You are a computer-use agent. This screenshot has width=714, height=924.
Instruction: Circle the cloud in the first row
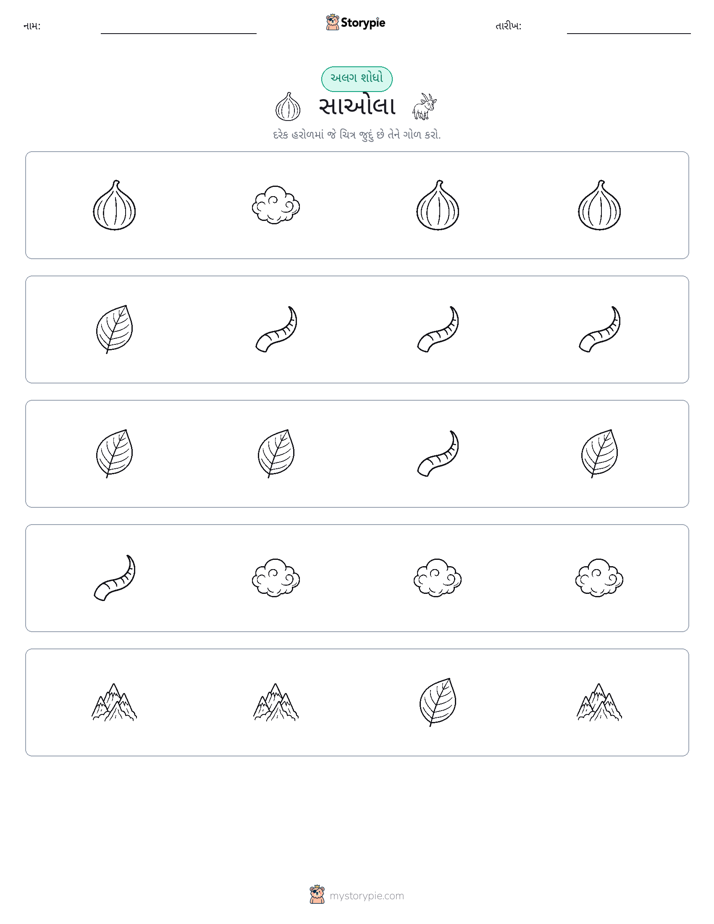(276, 205)
